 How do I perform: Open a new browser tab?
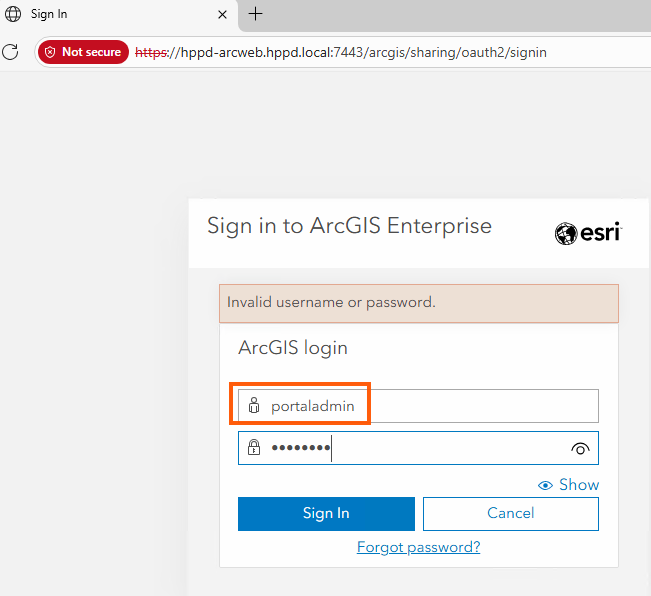pyautogui.click(x=256, y=14)
